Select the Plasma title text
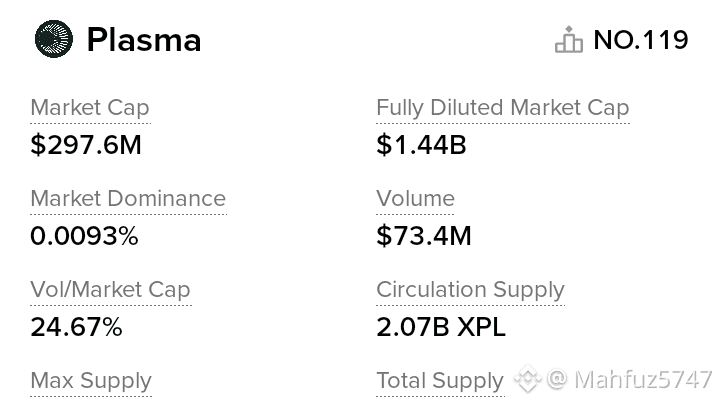 point(144,40)
